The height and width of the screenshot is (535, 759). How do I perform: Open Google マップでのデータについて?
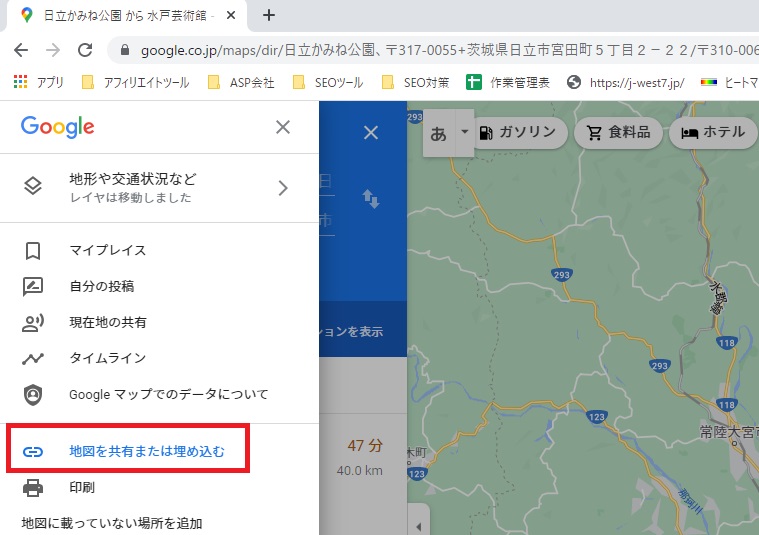tap(159, 395)
